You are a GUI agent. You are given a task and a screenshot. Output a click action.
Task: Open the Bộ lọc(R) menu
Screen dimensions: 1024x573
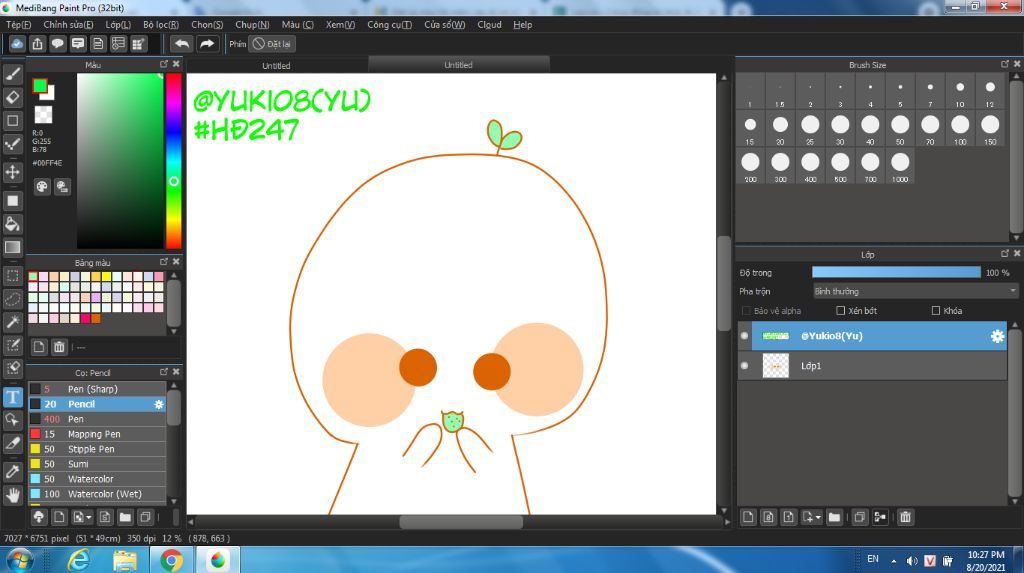(161, 25)
